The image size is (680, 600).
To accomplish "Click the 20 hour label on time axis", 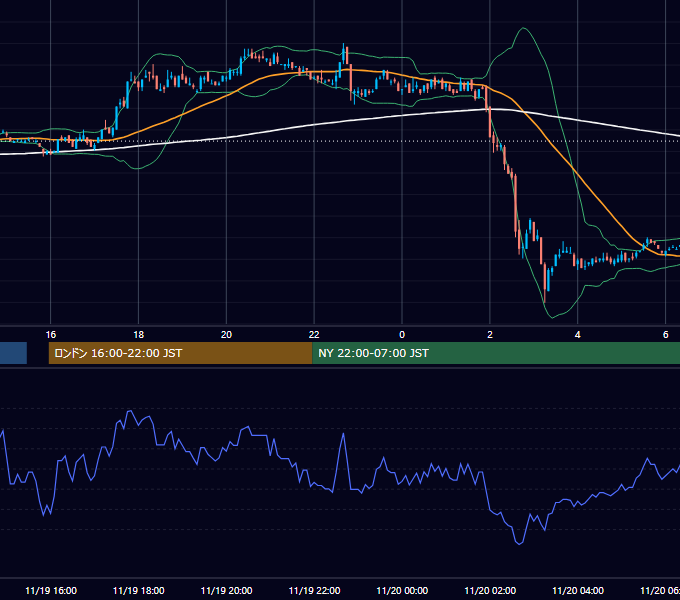I will tap(226, 335).
